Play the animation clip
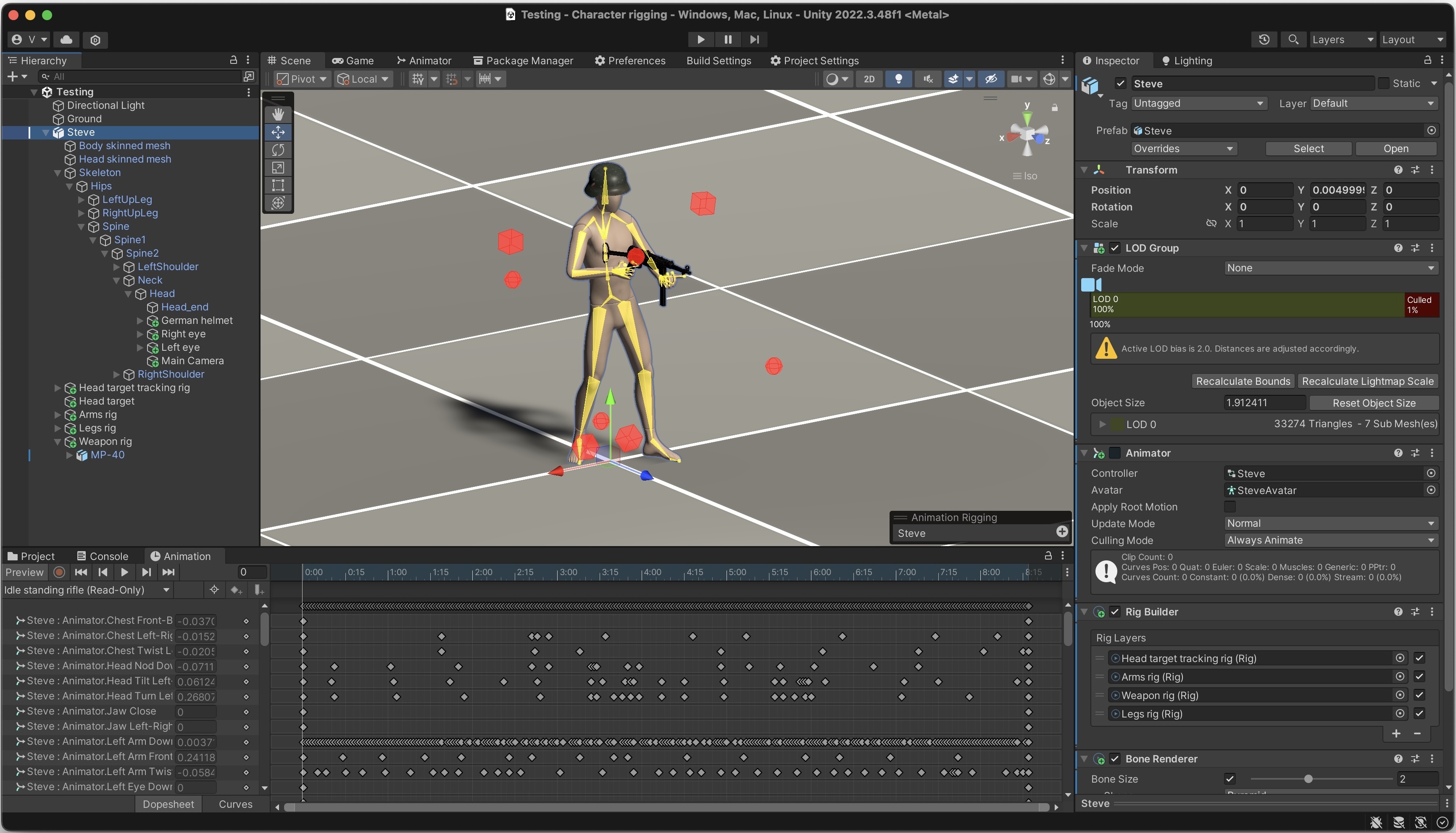 124,572
